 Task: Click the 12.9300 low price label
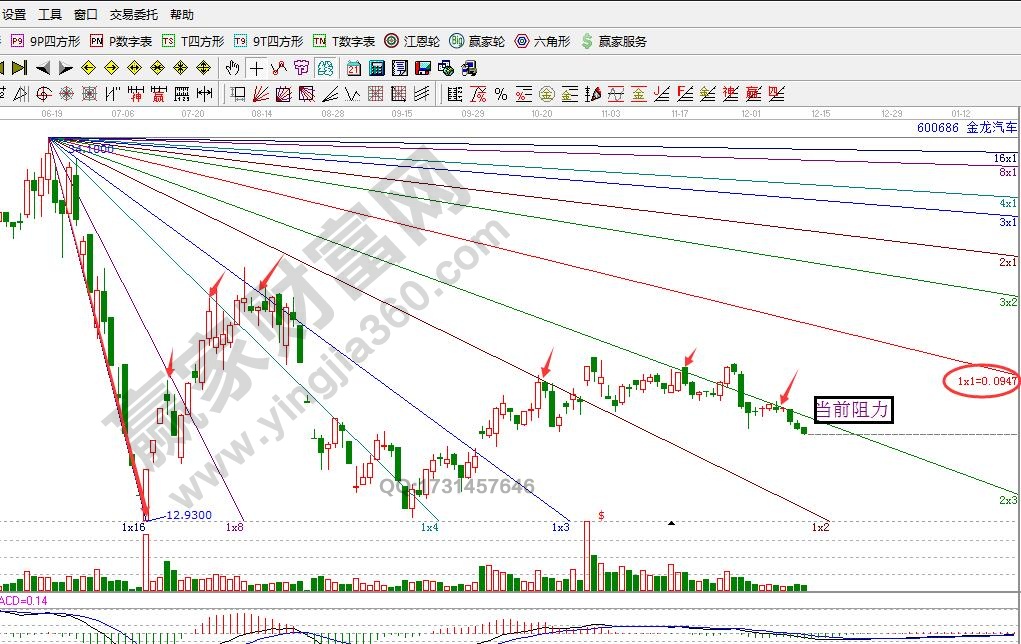coord(189,515)
